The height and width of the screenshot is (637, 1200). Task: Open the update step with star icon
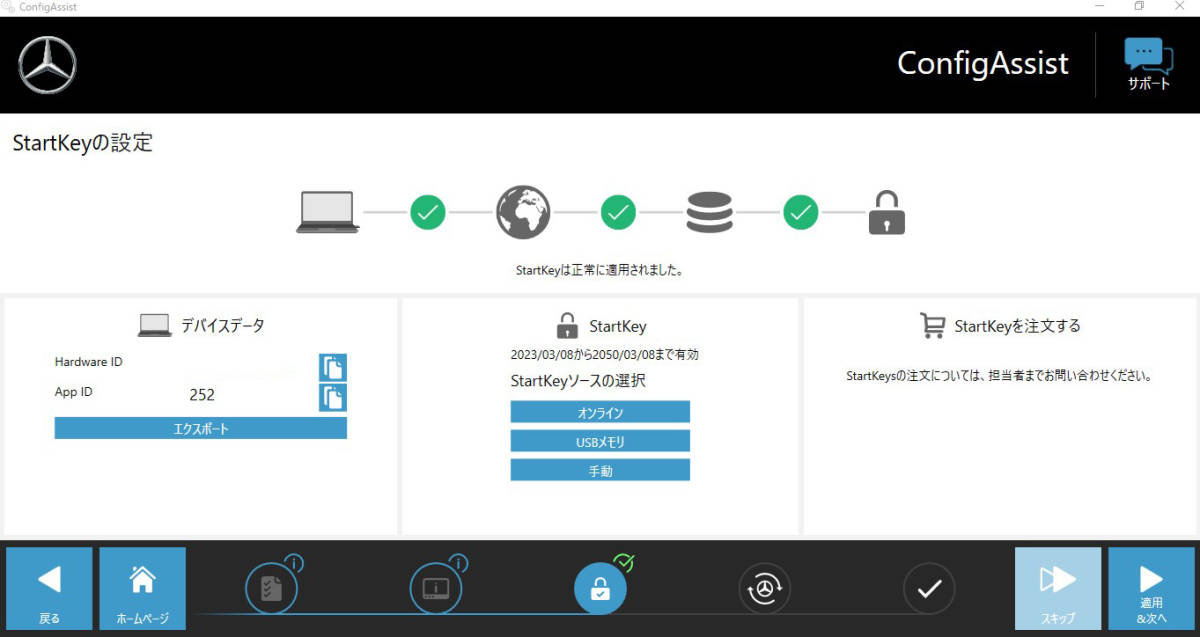[764, 588]
